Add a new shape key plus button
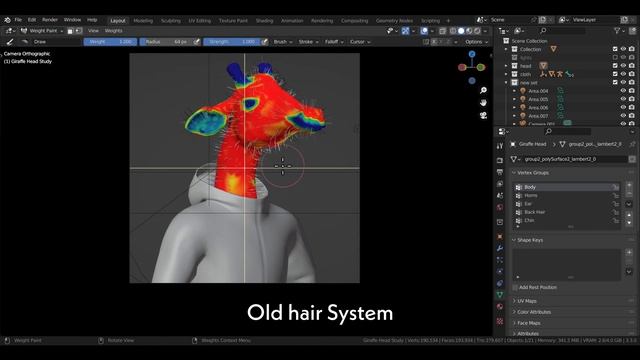640x360 pixels. click(629, 253)
